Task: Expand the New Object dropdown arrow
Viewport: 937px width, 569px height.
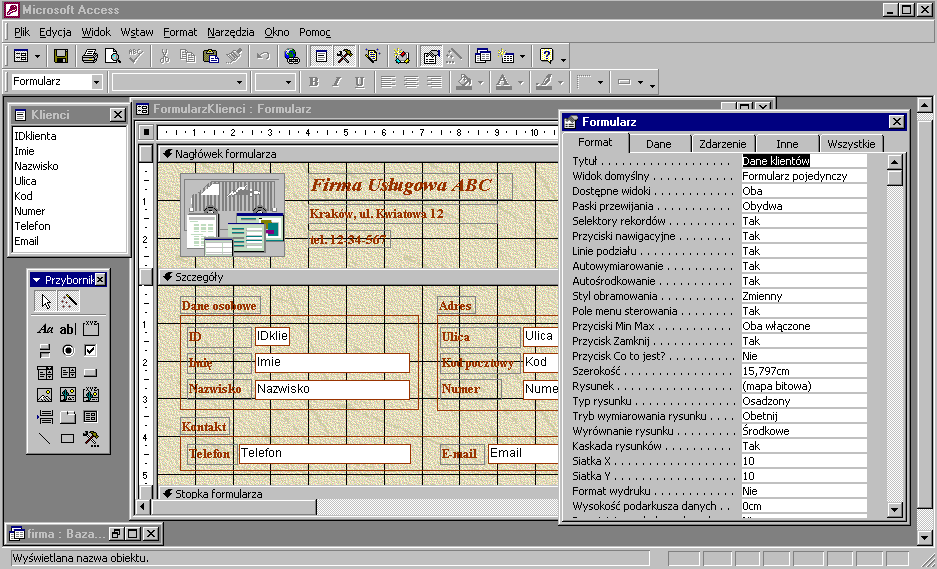Action: (x=522, y=56)
